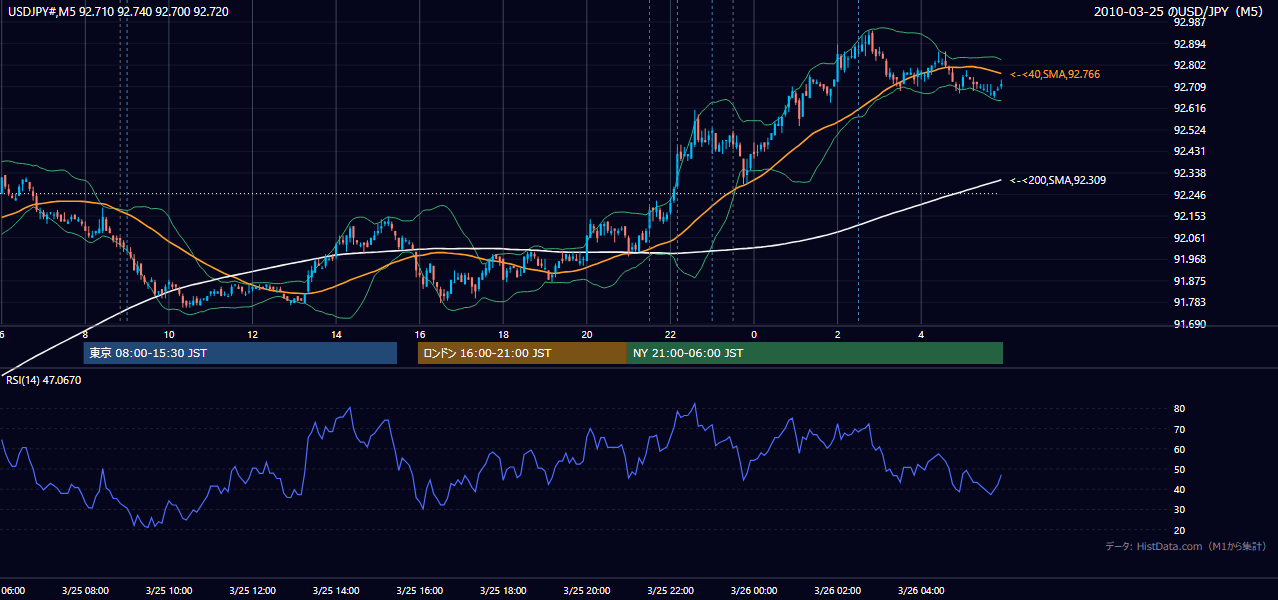Click price scale value 92.987
The height and width of the screenshot is (600, 1278).
(1189, 23)
